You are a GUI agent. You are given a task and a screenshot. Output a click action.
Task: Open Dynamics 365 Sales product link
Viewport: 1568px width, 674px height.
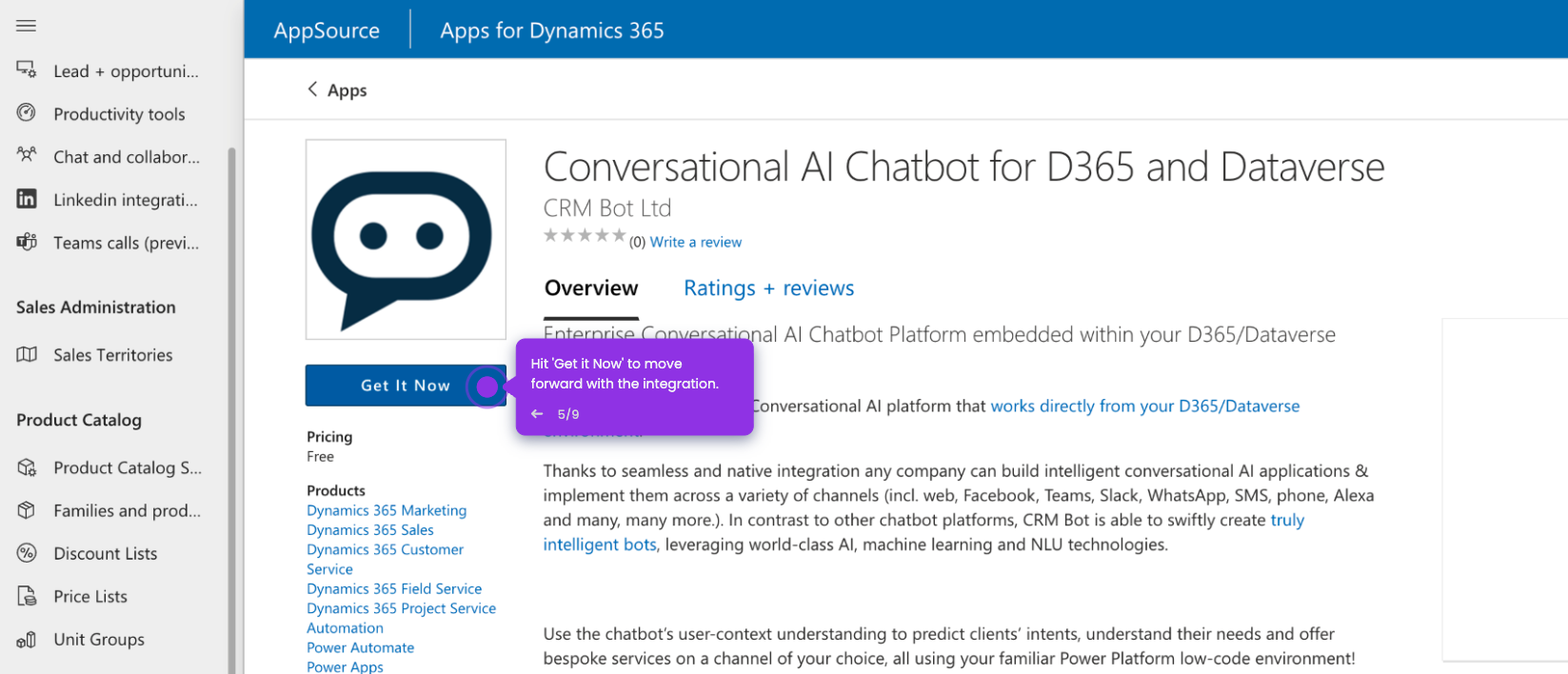click(370, 529)
